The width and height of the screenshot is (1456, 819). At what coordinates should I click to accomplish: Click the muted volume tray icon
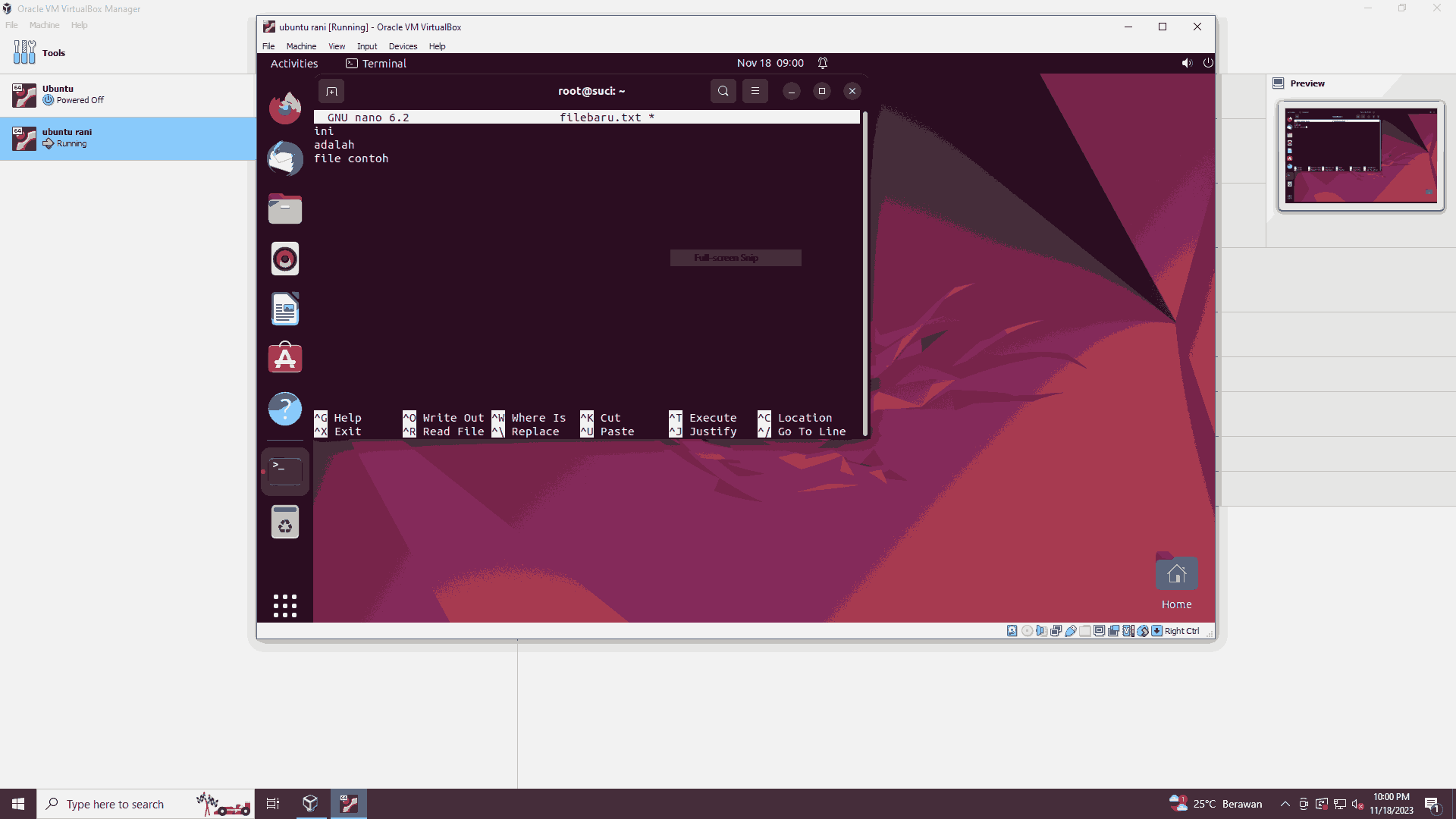click(1358, 804)
